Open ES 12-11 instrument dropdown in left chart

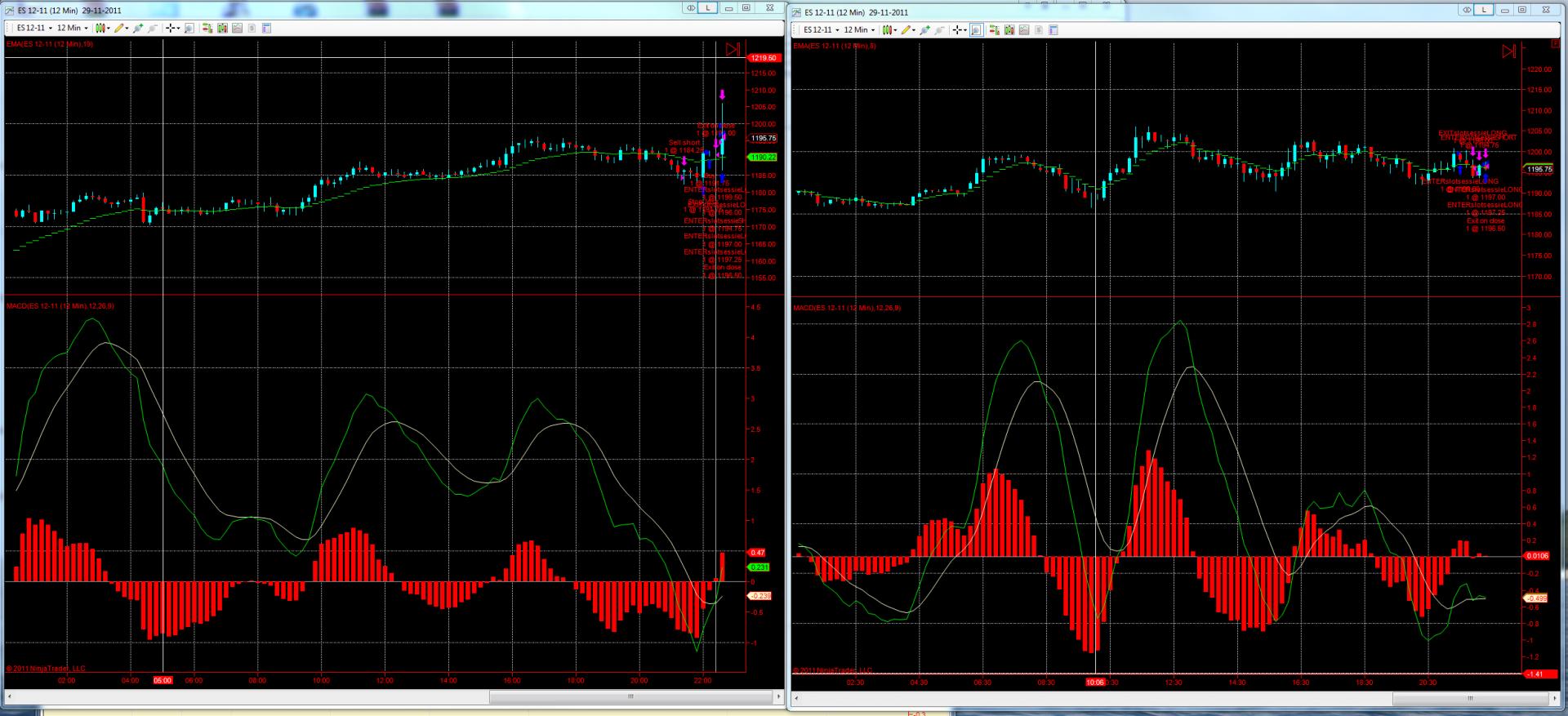pos(33,29)
